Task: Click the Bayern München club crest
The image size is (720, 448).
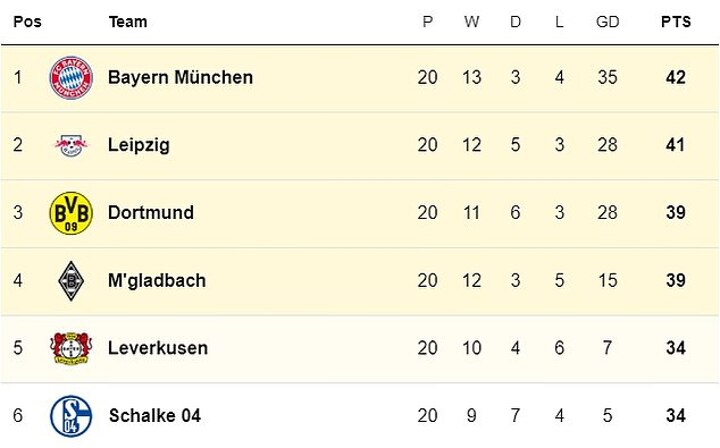Action: coord(70,77)
